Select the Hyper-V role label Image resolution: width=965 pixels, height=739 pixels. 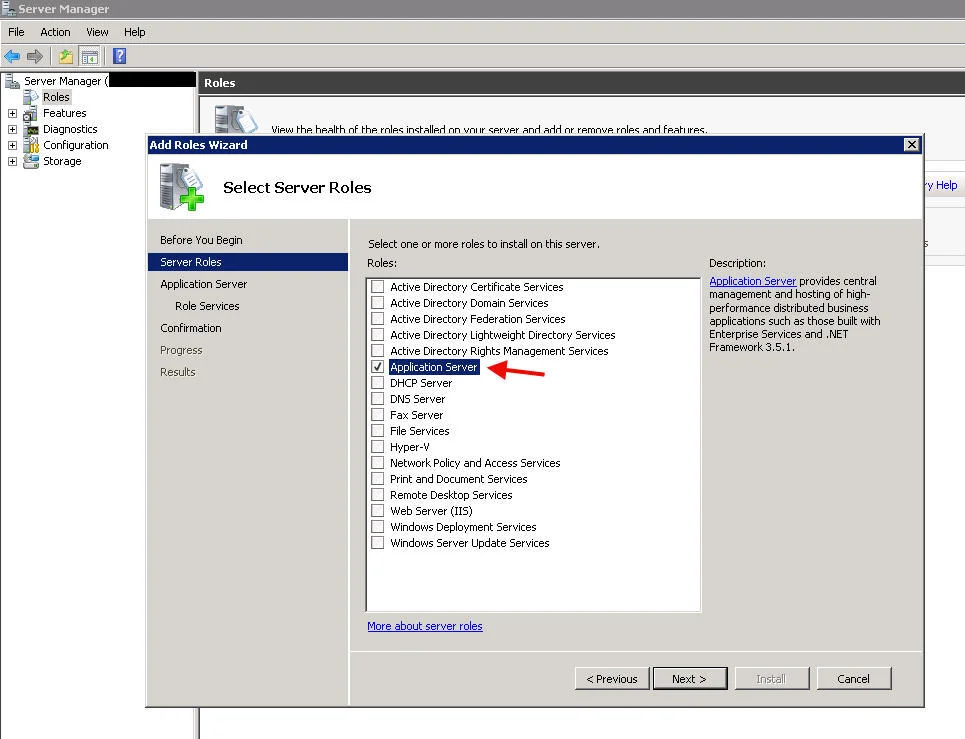(x=409, y=447)
